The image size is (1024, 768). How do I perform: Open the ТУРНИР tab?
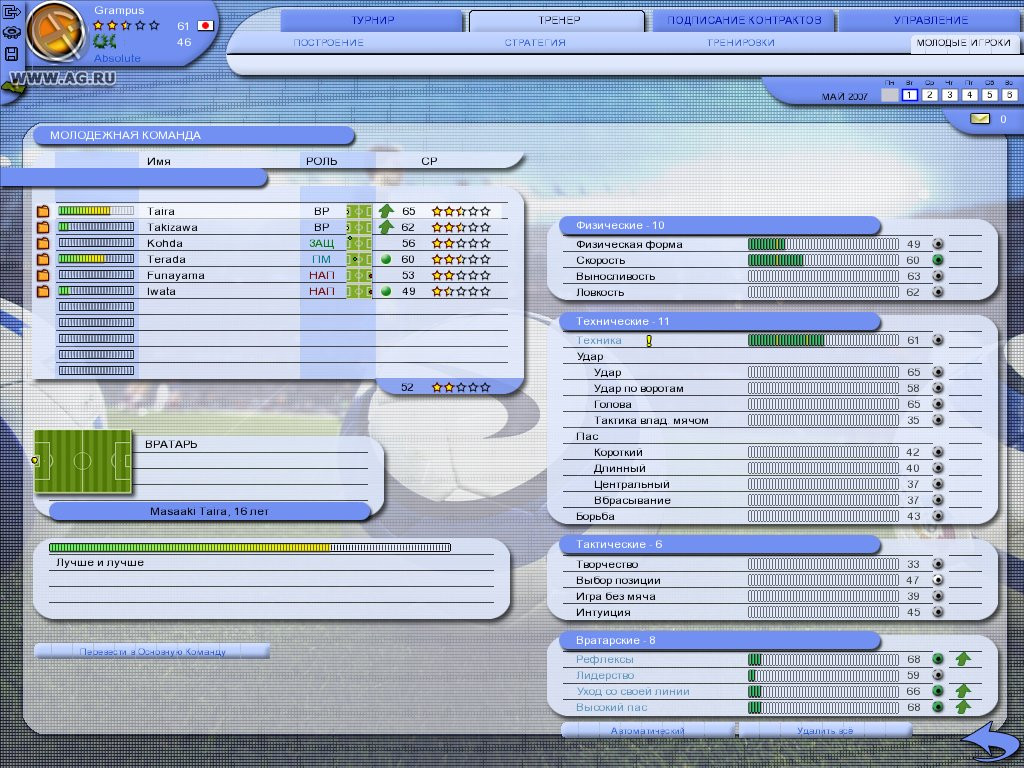coord(372,20)
